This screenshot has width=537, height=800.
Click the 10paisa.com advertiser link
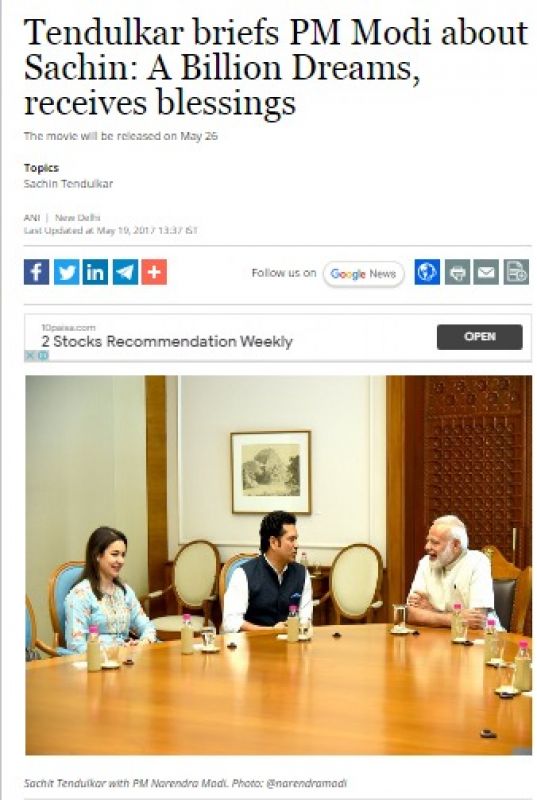tap(68, 328)
